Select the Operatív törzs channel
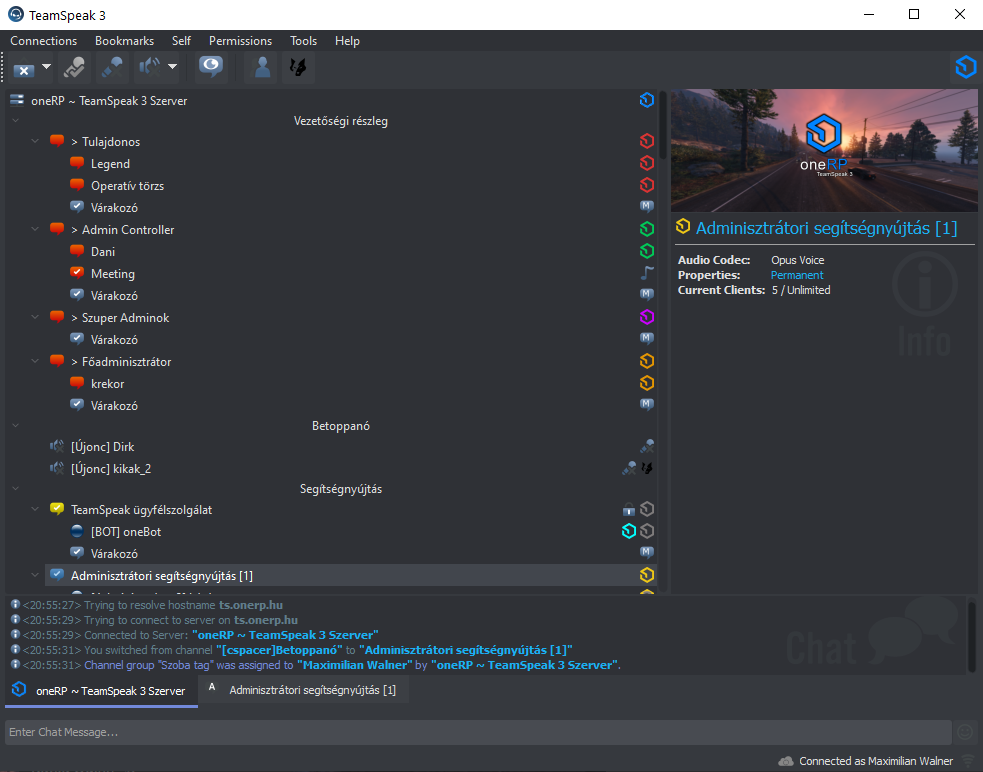The image size is (983, 772). tap(127, 186)
